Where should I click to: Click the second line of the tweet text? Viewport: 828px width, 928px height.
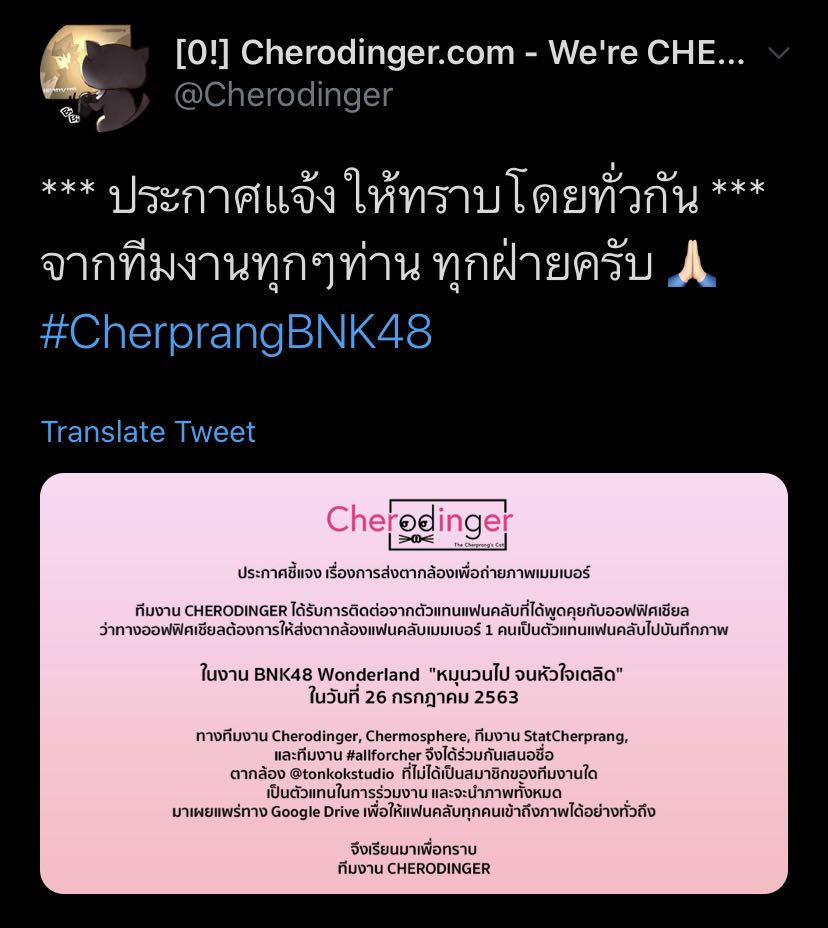tap(379, 265)
